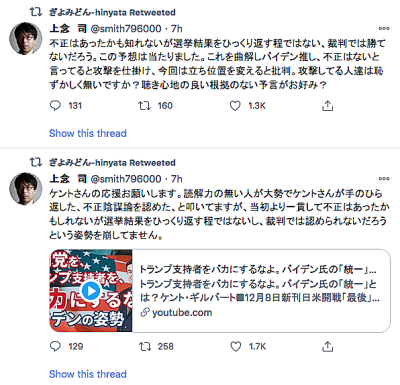Retweet the first tweet with 160 retweets
The width and height of the screenshot is (400, 385).
tap(144, 106)
